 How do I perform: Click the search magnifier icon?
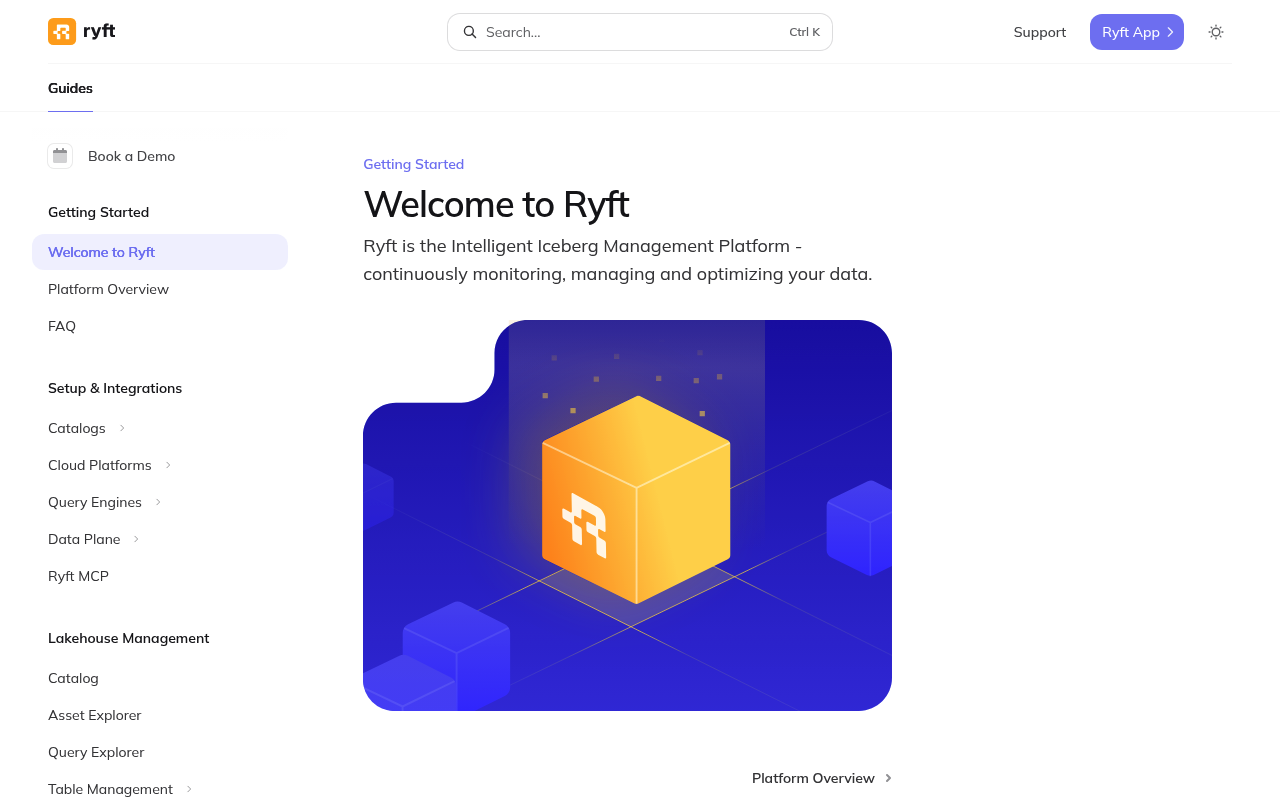(470, 32)
